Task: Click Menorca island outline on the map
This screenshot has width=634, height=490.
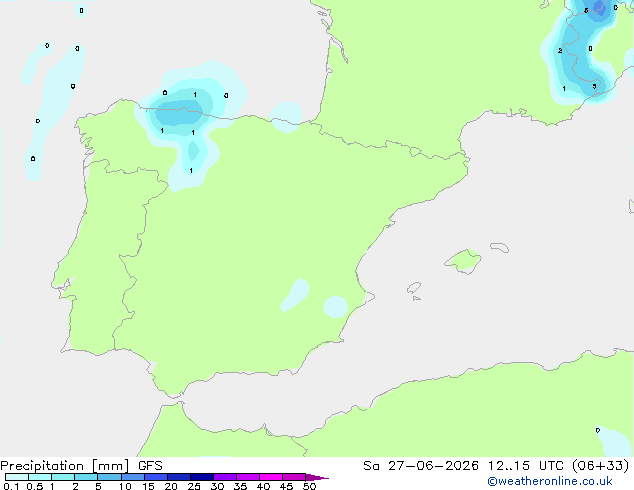Action: 499,247
